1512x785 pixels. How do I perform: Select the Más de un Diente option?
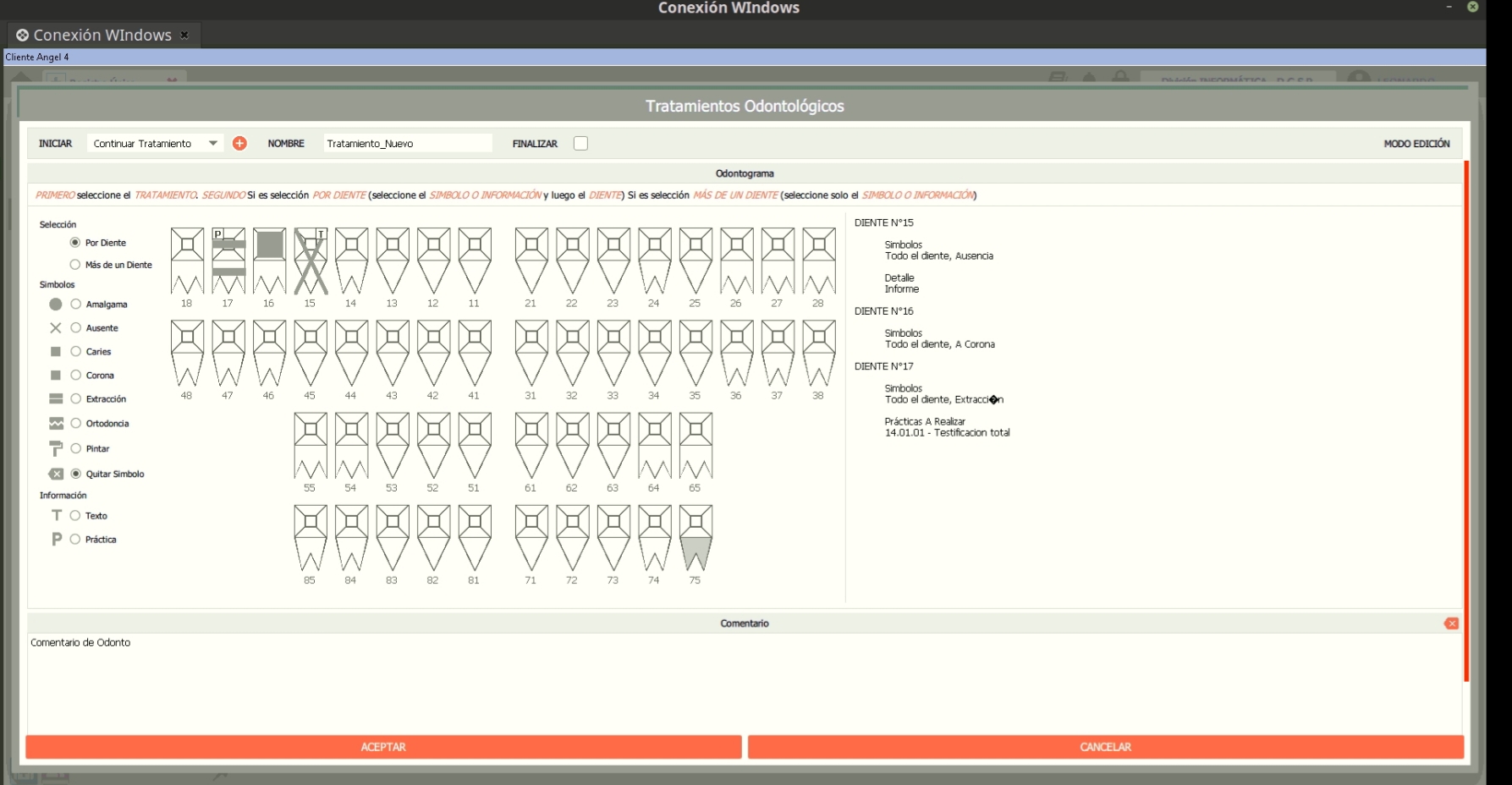(75, 265)
